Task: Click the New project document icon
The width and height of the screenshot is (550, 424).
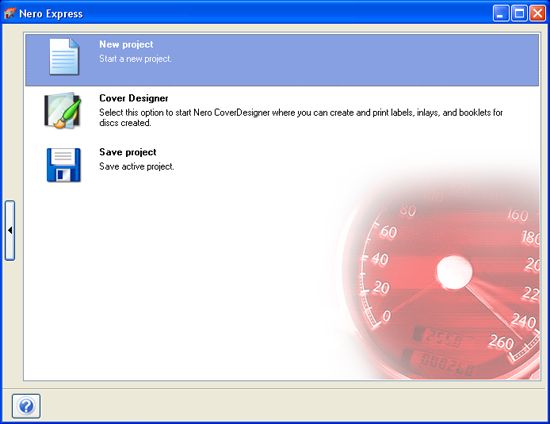Action: (x=64, y=57)
